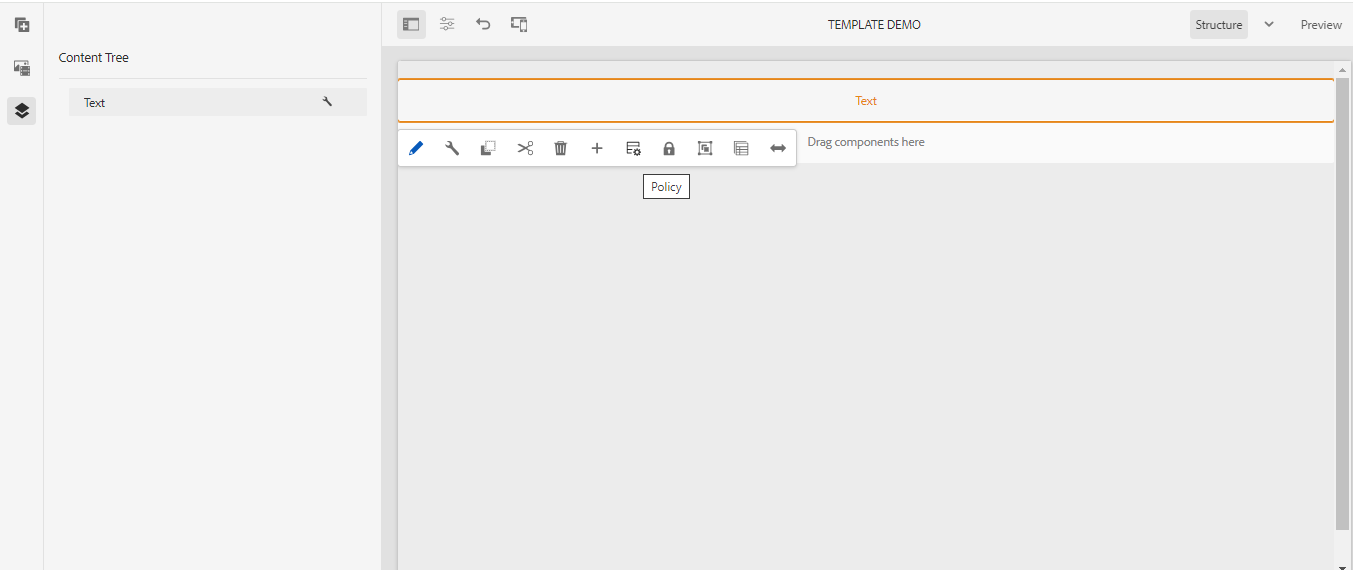Click the editor vertical scrollbar thumb
This screenshot has height=570, width=1353.
(1342, 302)
